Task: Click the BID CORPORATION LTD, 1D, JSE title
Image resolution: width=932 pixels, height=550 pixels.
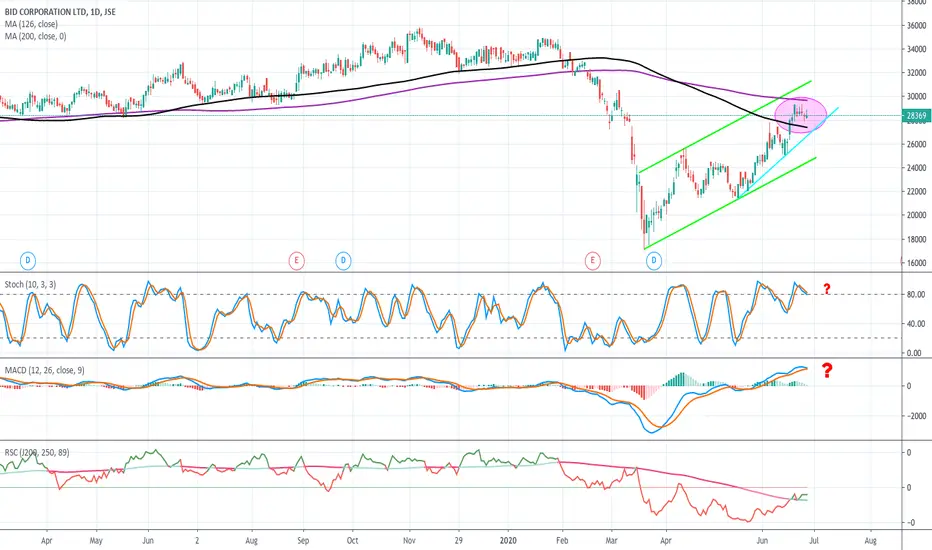Action: [60, 12]
